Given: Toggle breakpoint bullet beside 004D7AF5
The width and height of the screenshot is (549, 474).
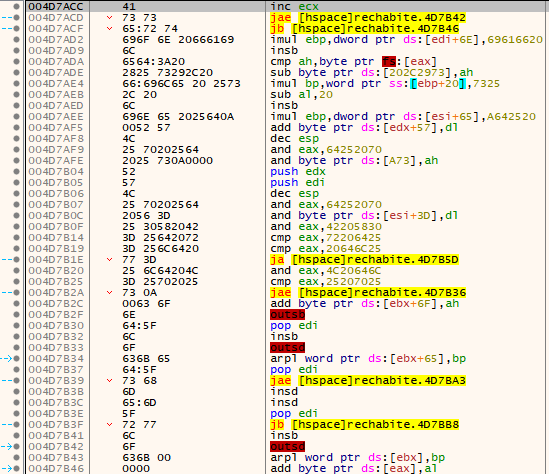Looking at the screenshot, I should point(16,127).
